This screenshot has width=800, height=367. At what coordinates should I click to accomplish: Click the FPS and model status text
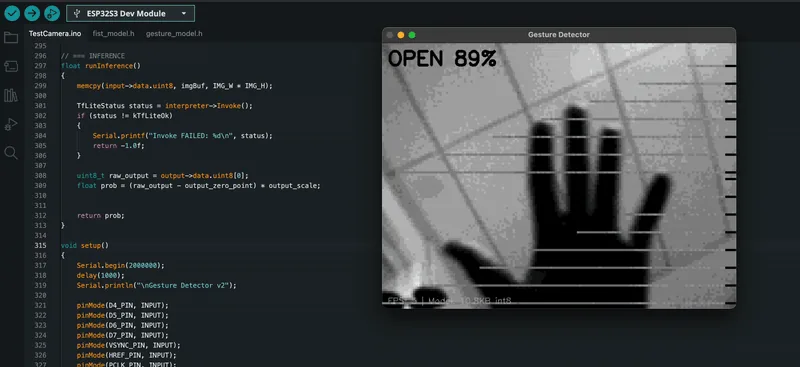[x=449, y=301]
